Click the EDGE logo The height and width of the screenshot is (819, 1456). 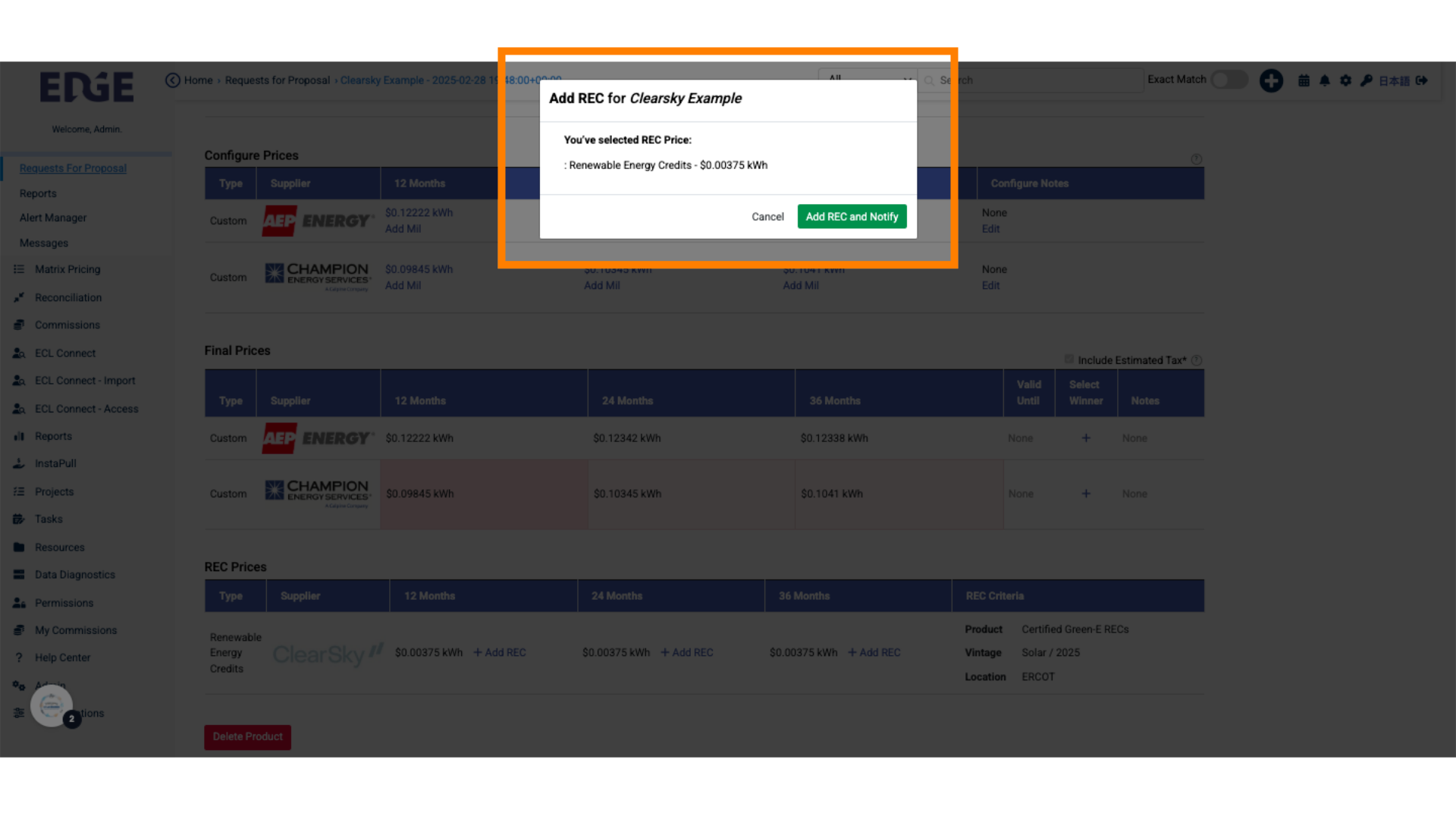86,86
